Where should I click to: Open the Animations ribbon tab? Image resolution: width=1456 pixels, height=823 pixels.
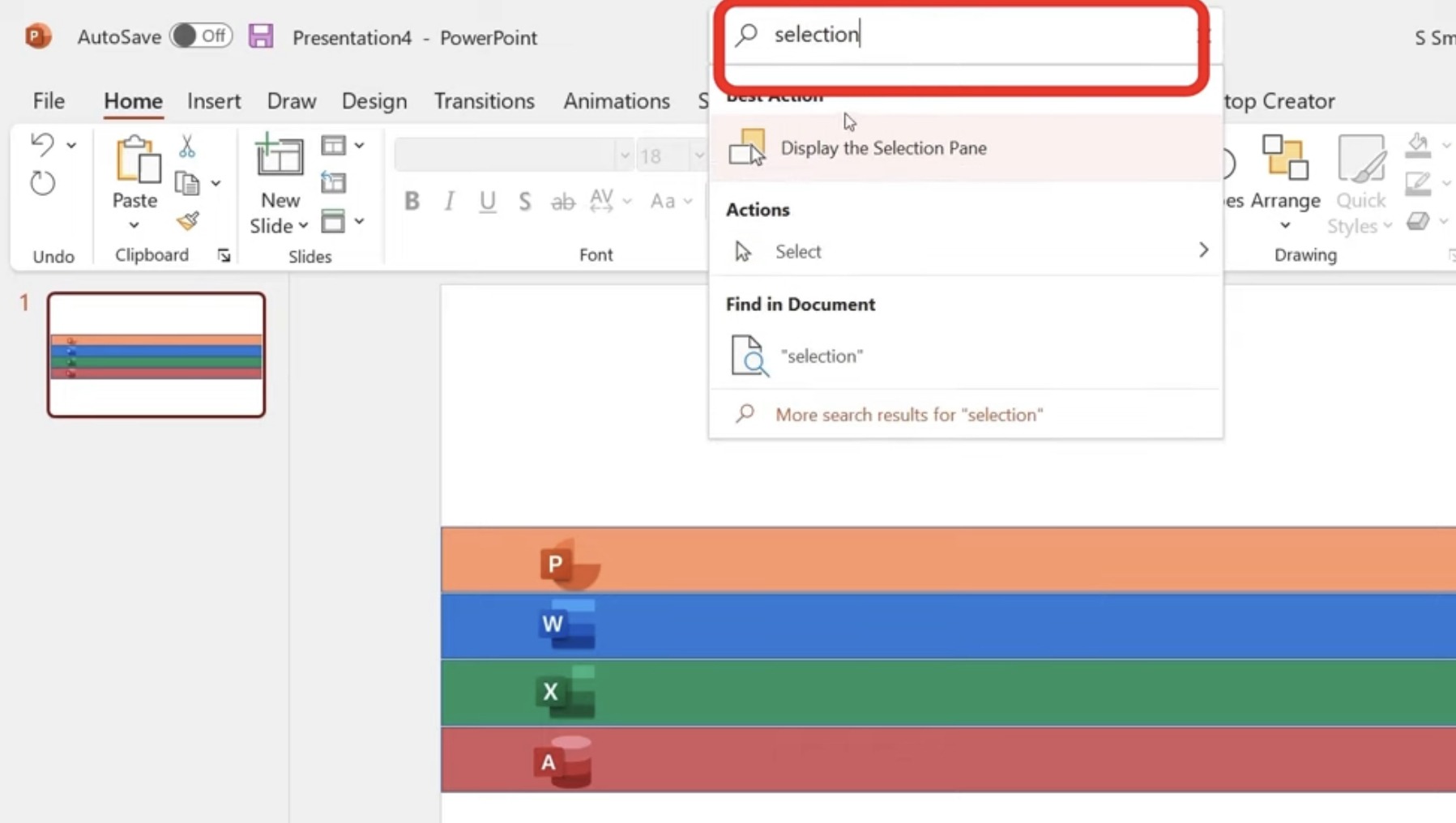(x=617, y=101)
